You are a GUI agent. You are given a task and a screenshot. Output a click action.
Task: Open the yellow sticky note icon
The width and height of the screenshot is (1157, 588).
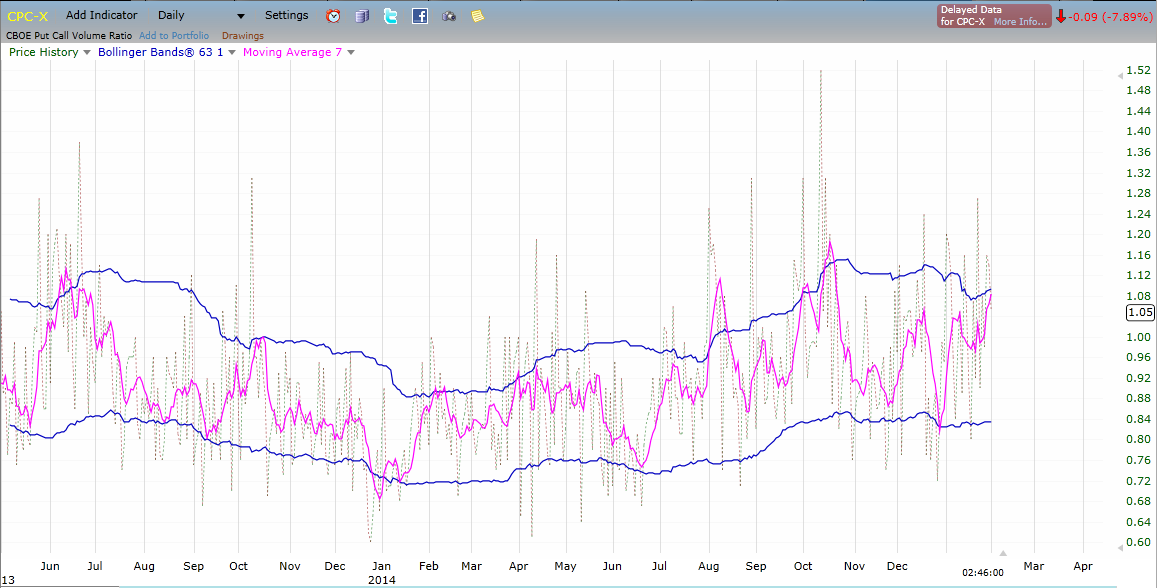(x=477, y=15)
